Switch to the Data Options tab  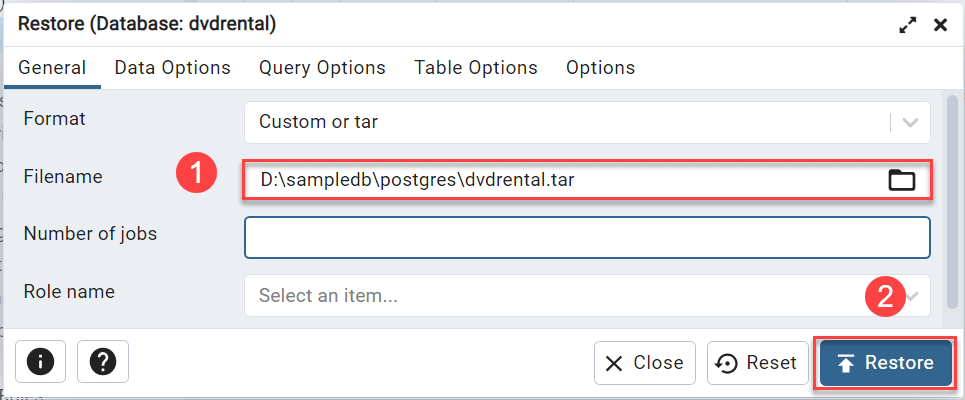tap(172, 68)
